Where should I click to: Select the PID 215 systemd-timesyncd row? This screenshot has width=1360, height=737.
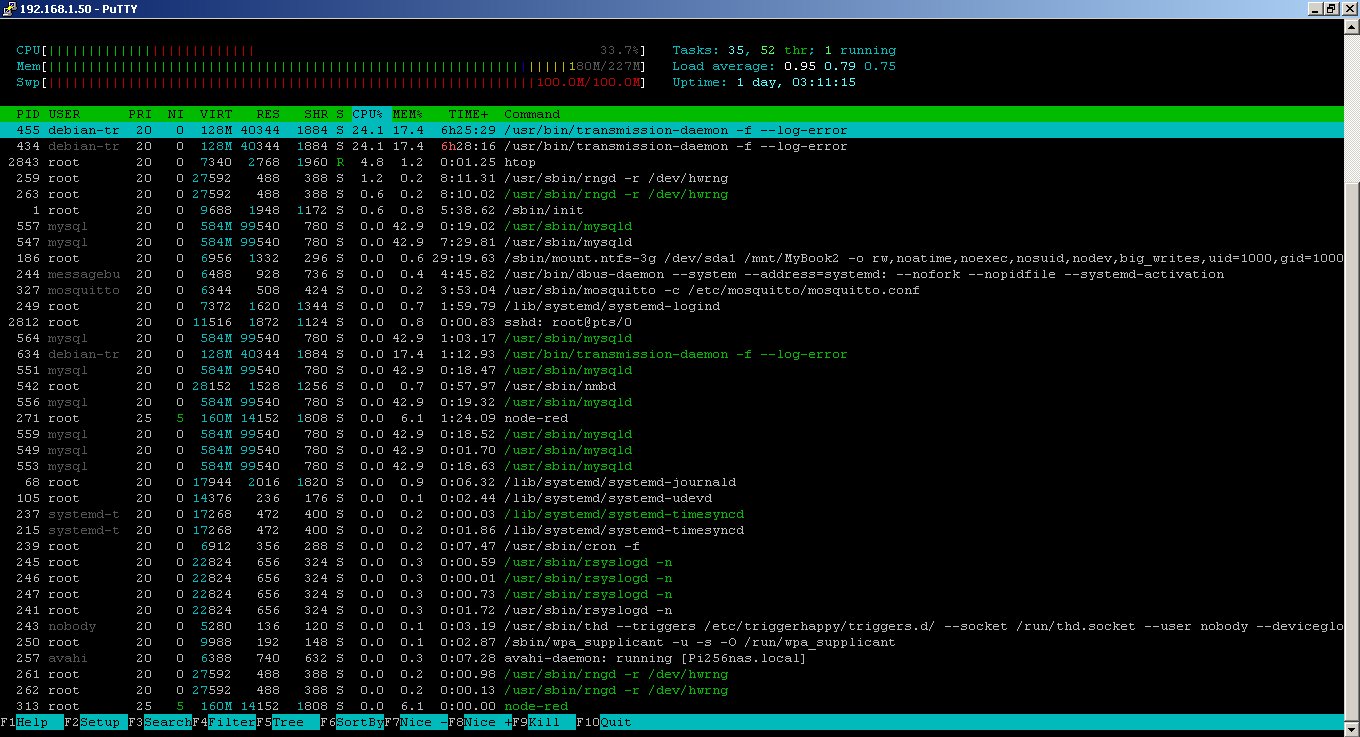pyautogui.click(x=672, y=530)
